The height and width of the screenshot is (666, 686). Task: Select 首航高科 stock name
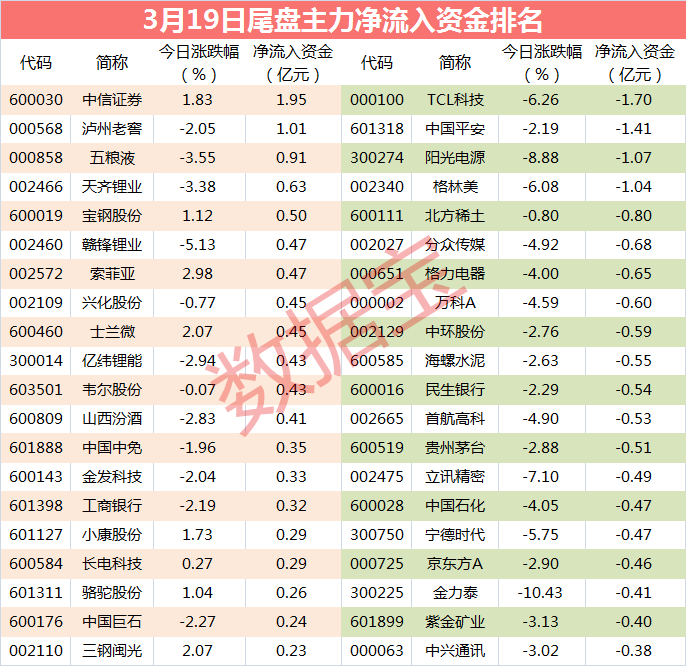coord(455,419)
